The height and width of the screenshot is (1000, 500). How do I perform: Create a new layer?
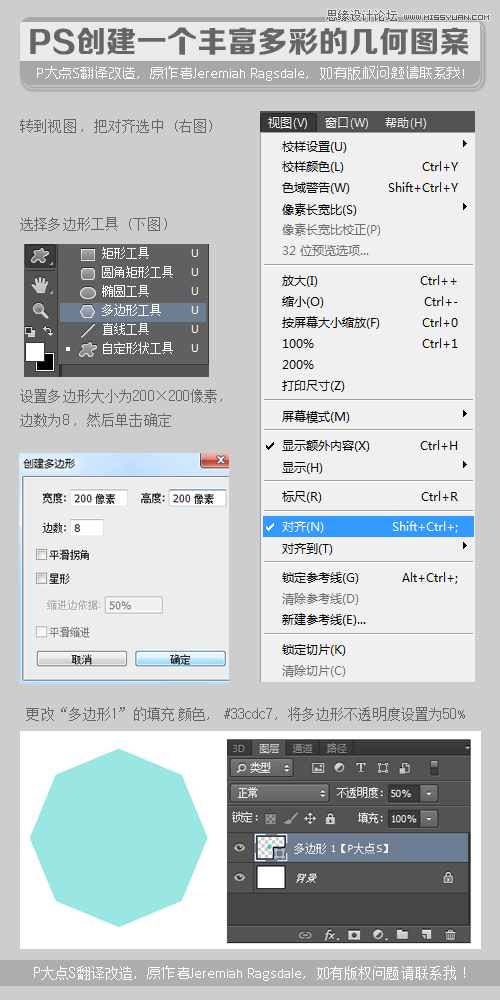click(426, 935)
